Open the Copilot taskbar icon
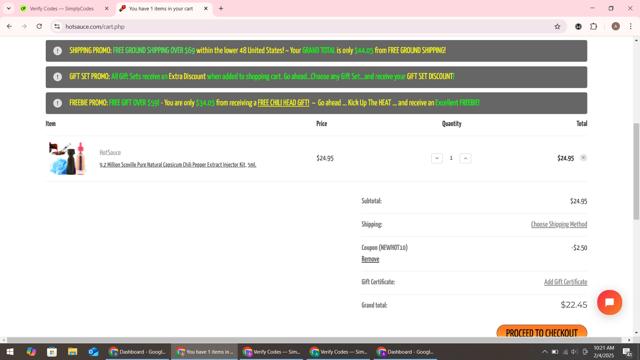 point(31,351)
